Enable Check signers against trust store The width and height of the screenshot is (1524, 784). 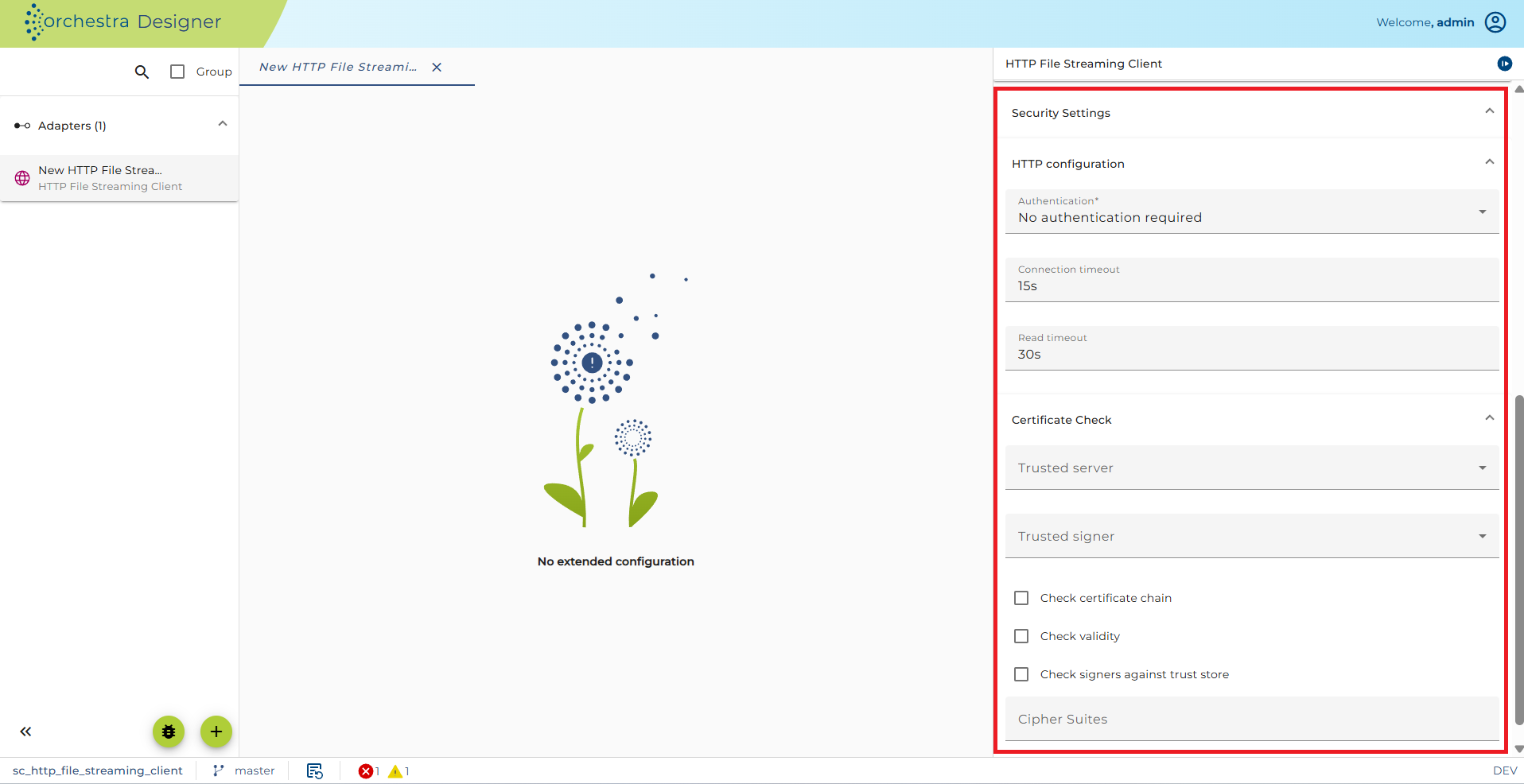pos(1021,674)
